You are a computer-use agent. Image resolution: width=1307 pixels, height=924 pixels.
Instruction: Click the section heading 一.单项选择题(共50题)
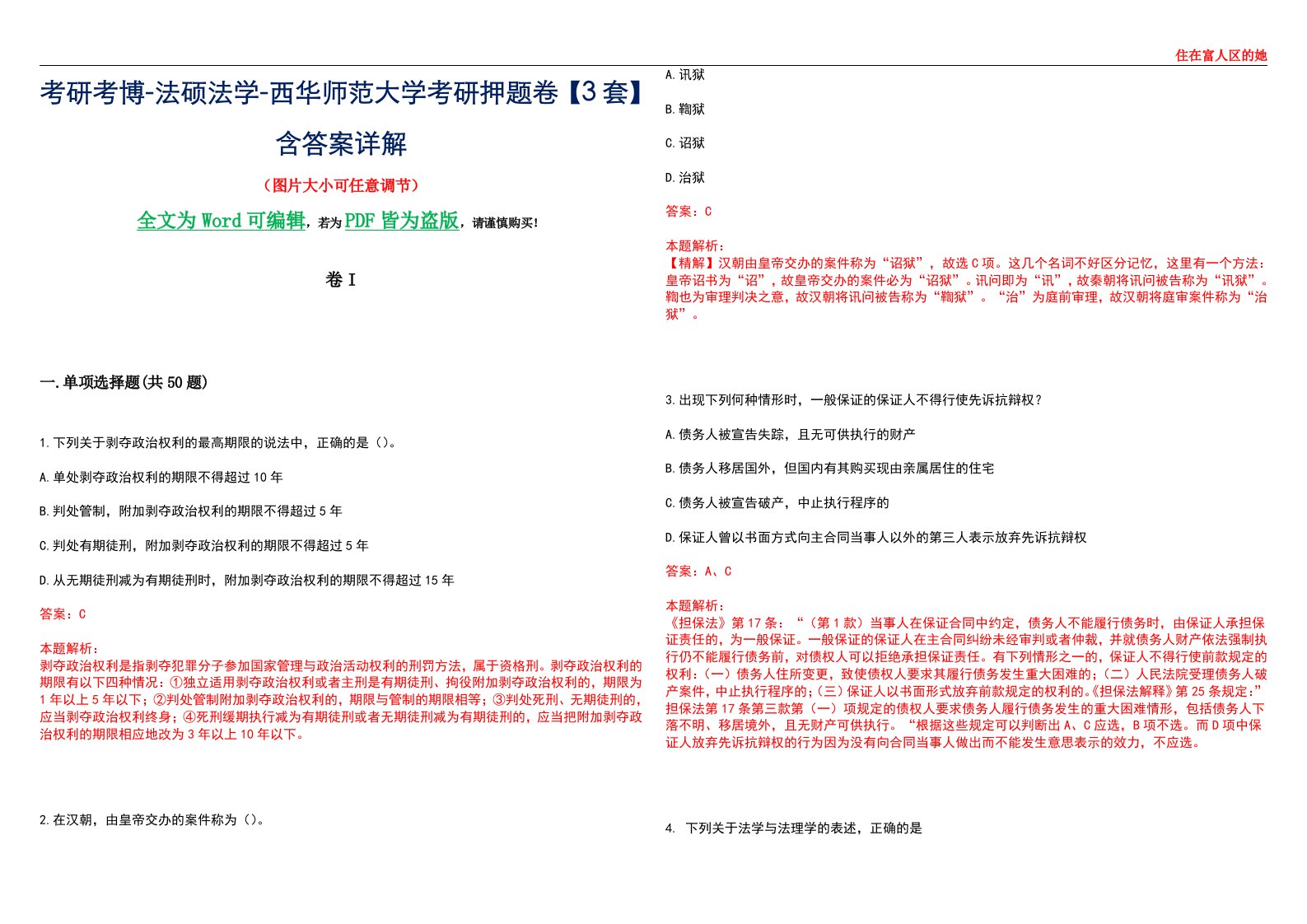coord(124,382)
